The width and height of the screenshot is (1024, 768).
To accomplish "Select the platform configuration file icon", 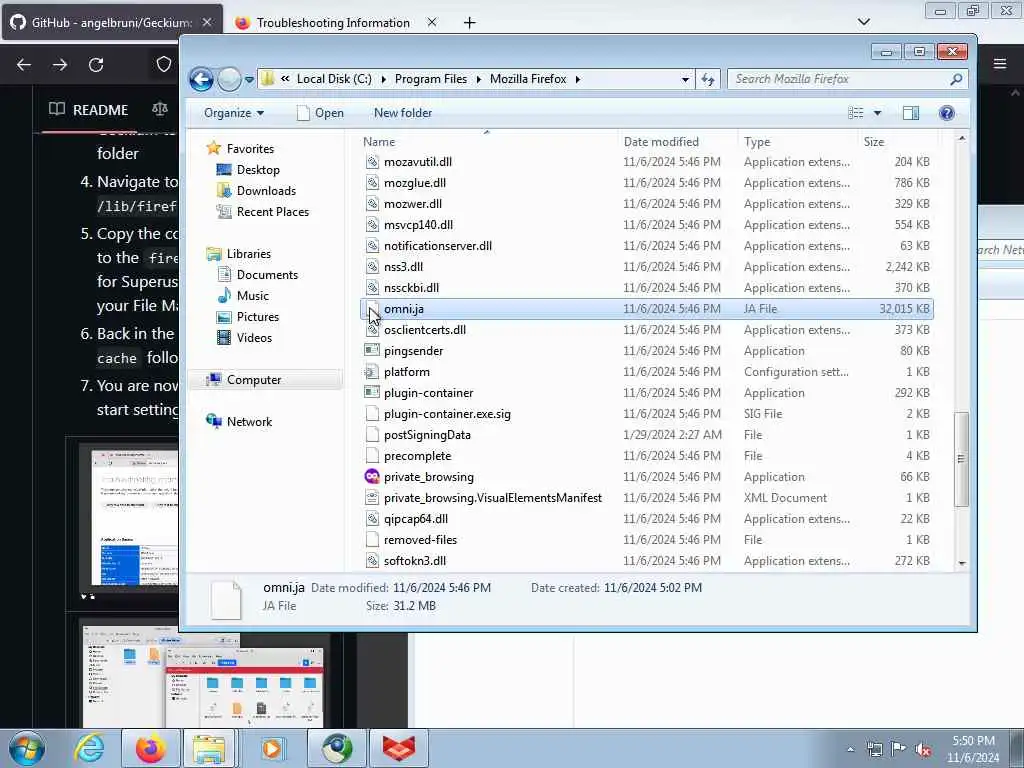I will coord(372,372).
